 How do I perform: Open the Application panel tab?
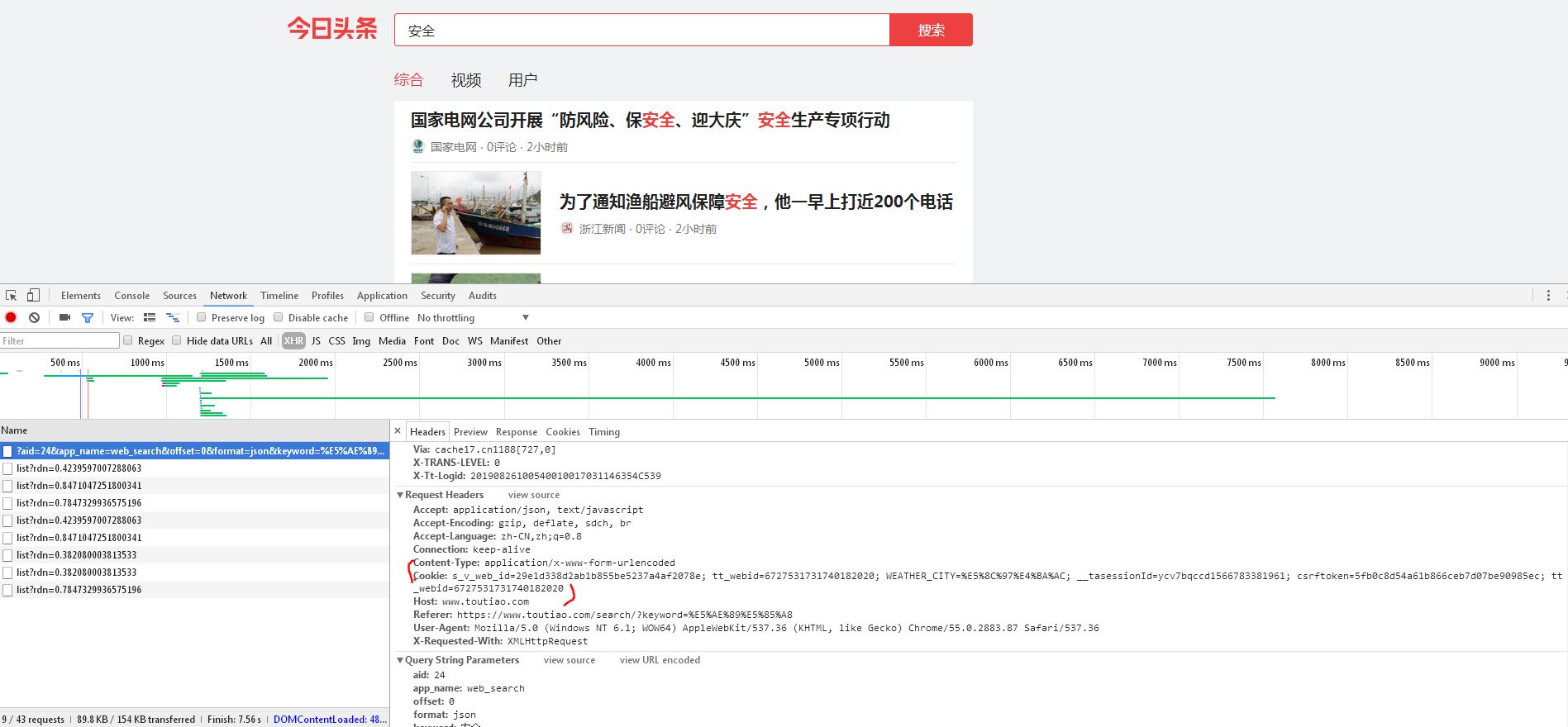coord(382,296)
